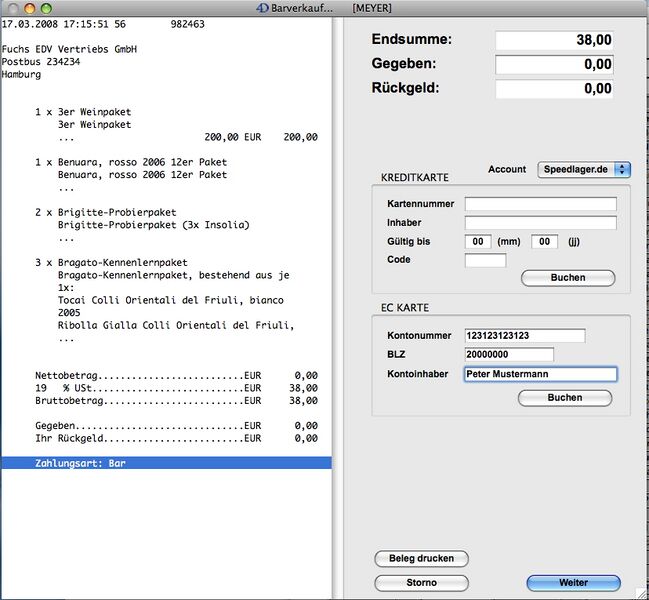Click the Beleg drucken button
The width and height of the screenshot is (649, 600).
pos(421,559)
